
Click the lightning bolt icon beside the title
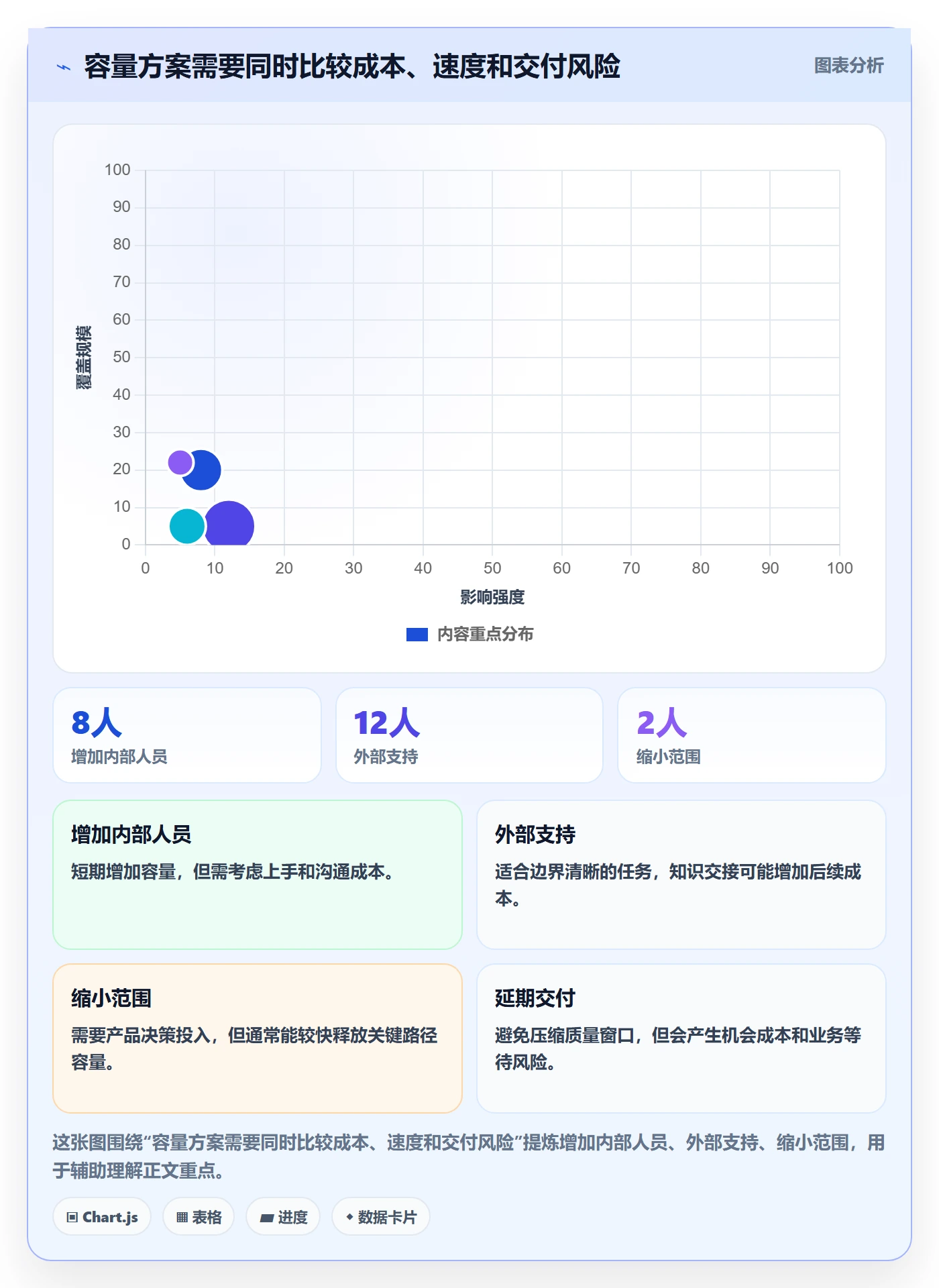click(x=64, y=67)
